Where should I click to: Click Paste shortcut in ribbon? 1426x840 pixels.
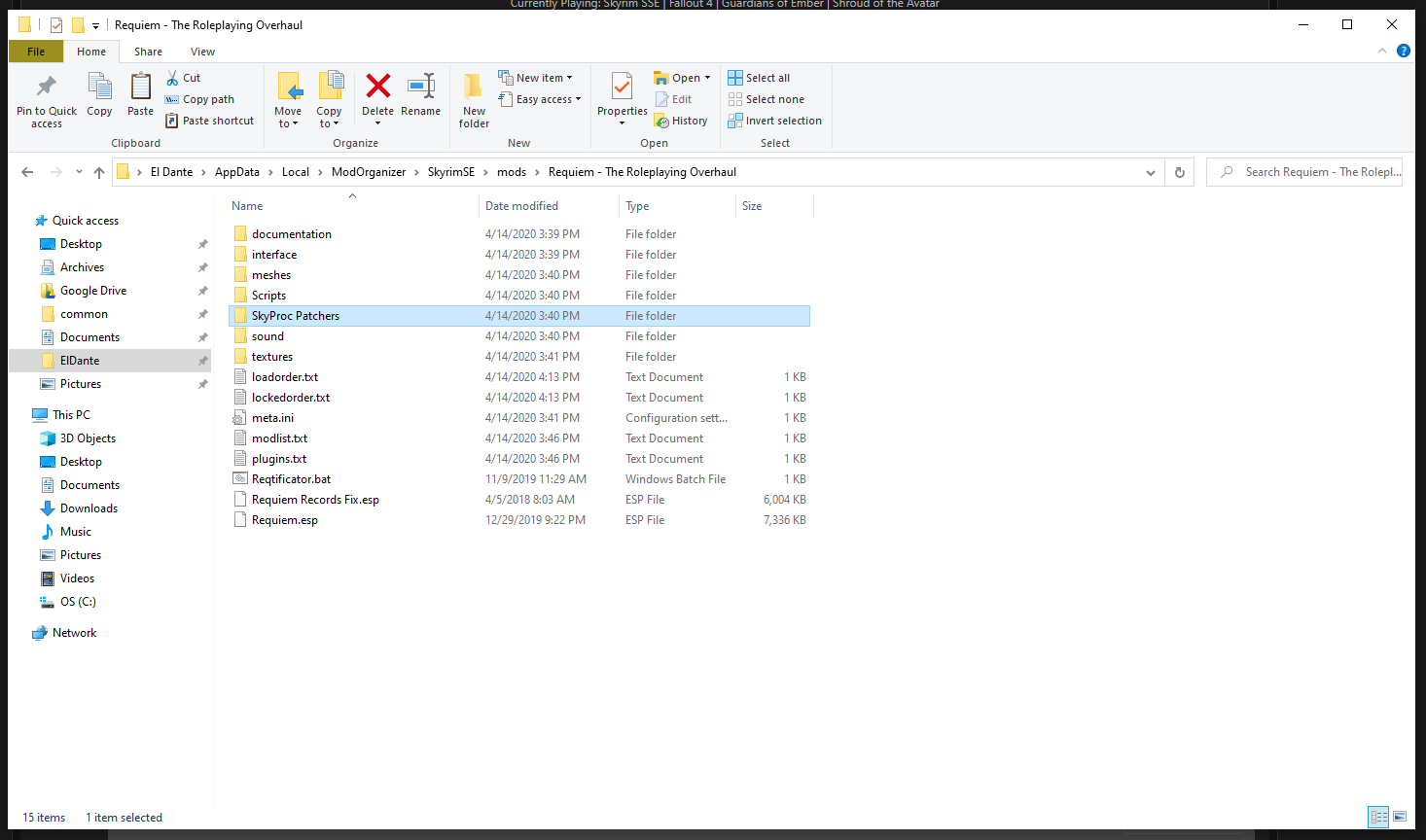coord(209,121)
